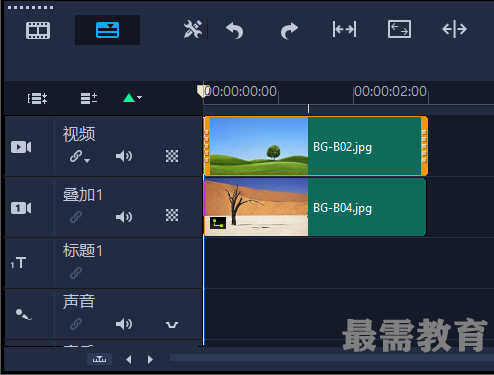Show all visible tracks icon
The image size is (494, 375).
(x=37, y=99)
